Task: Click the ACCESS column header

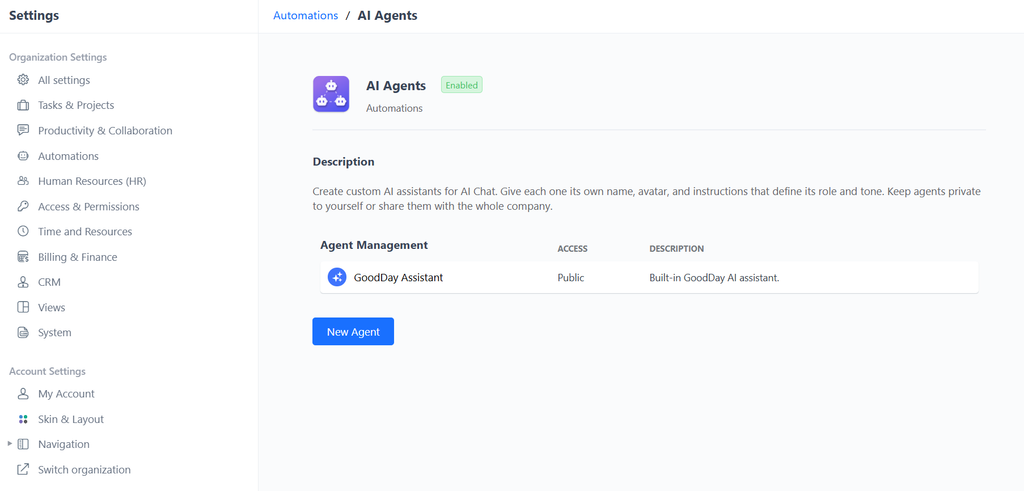Action: [x=572, y=249]
